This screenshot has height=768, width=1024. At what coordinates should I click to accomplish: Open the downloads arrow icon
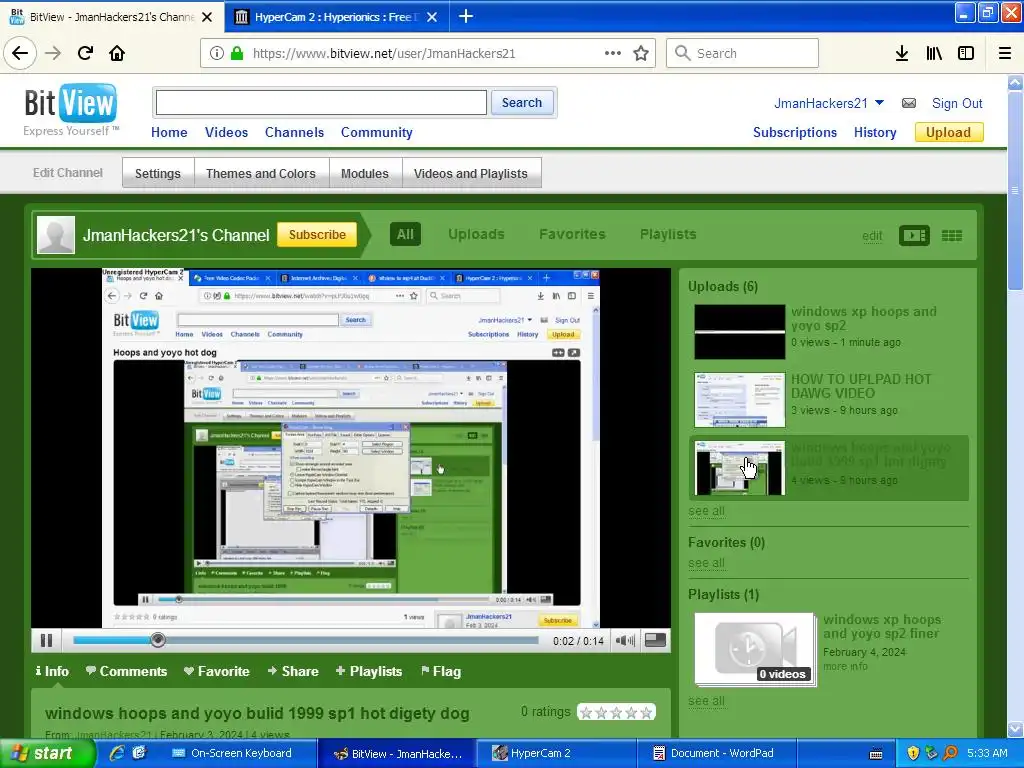click(x=901, y=54)
